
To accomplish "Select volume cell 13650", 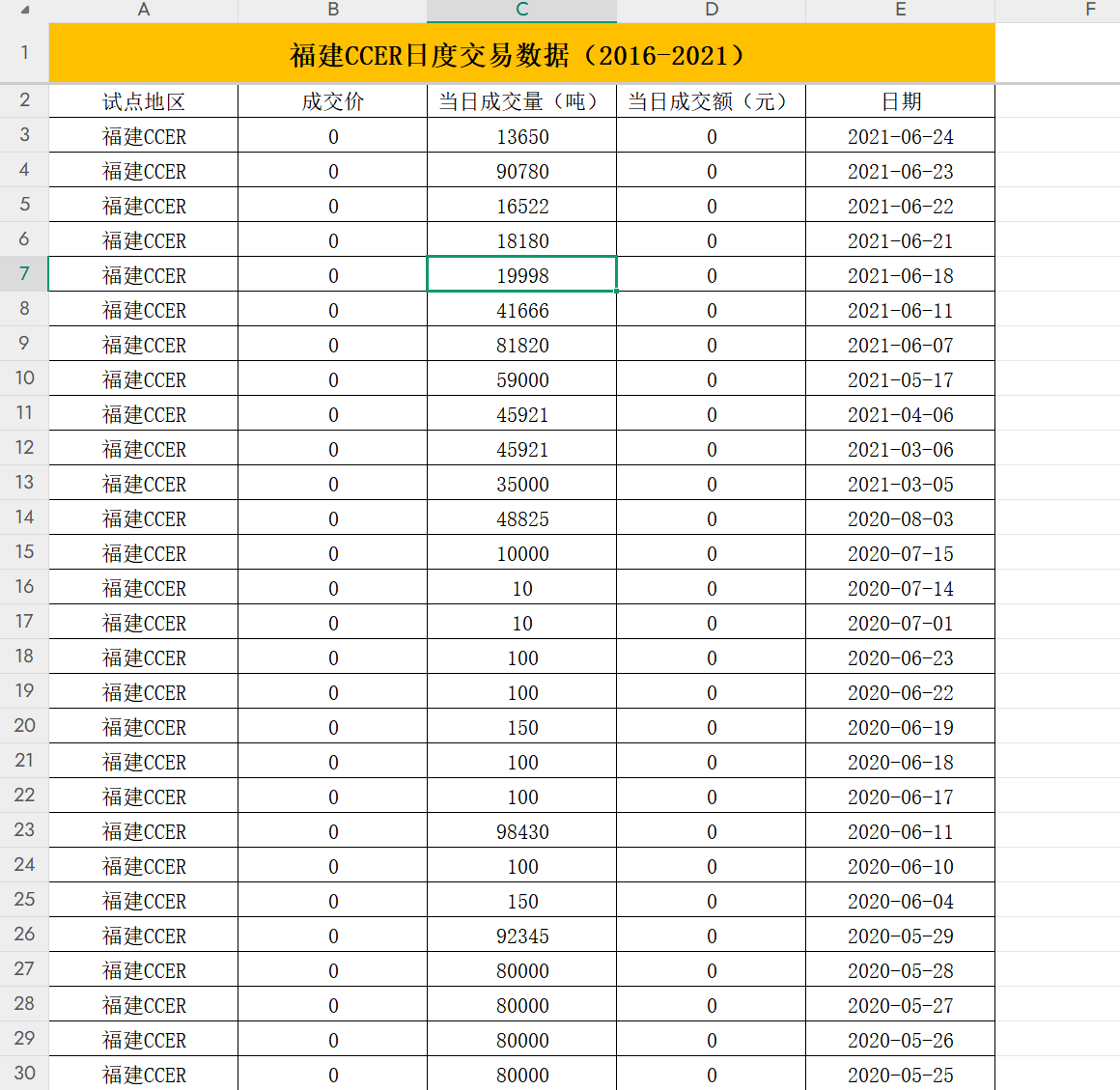I will [521, 136].
